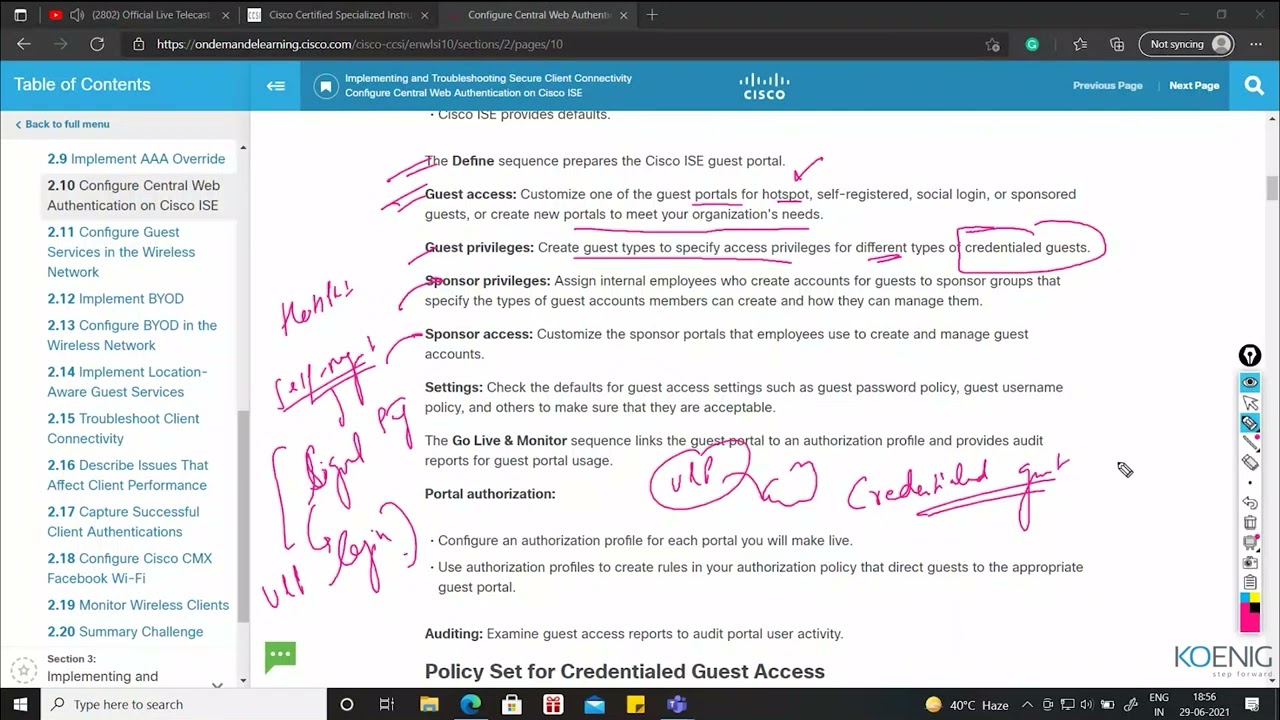This screenshot has width=1280, height=720.
Task: Choose the brush size dot in annotation toolbar
Action: coord(1250,483)
